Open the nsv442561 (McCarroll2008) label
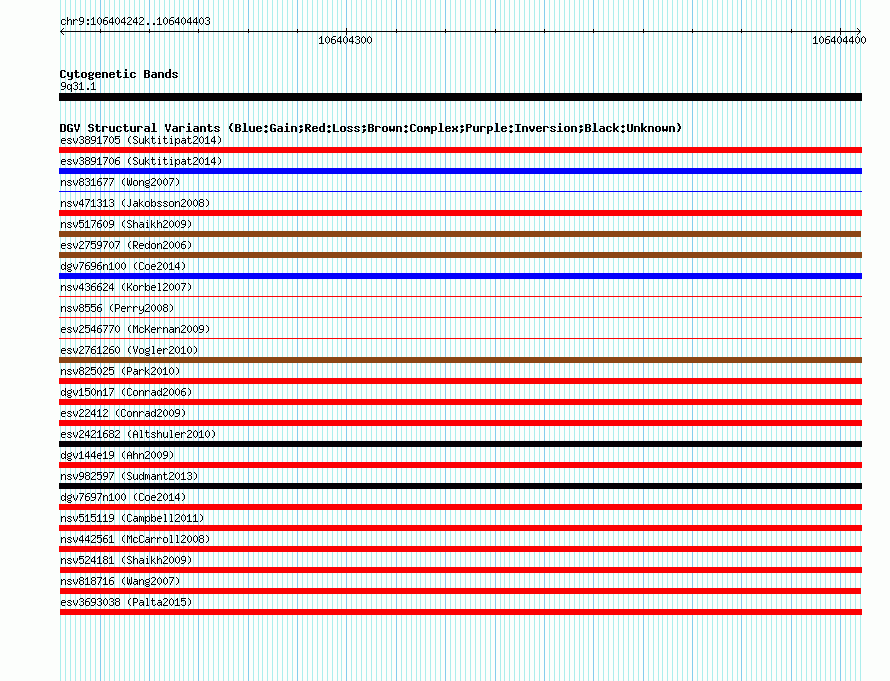Screen dimensions: 890x681 click(x=135, y=539)
